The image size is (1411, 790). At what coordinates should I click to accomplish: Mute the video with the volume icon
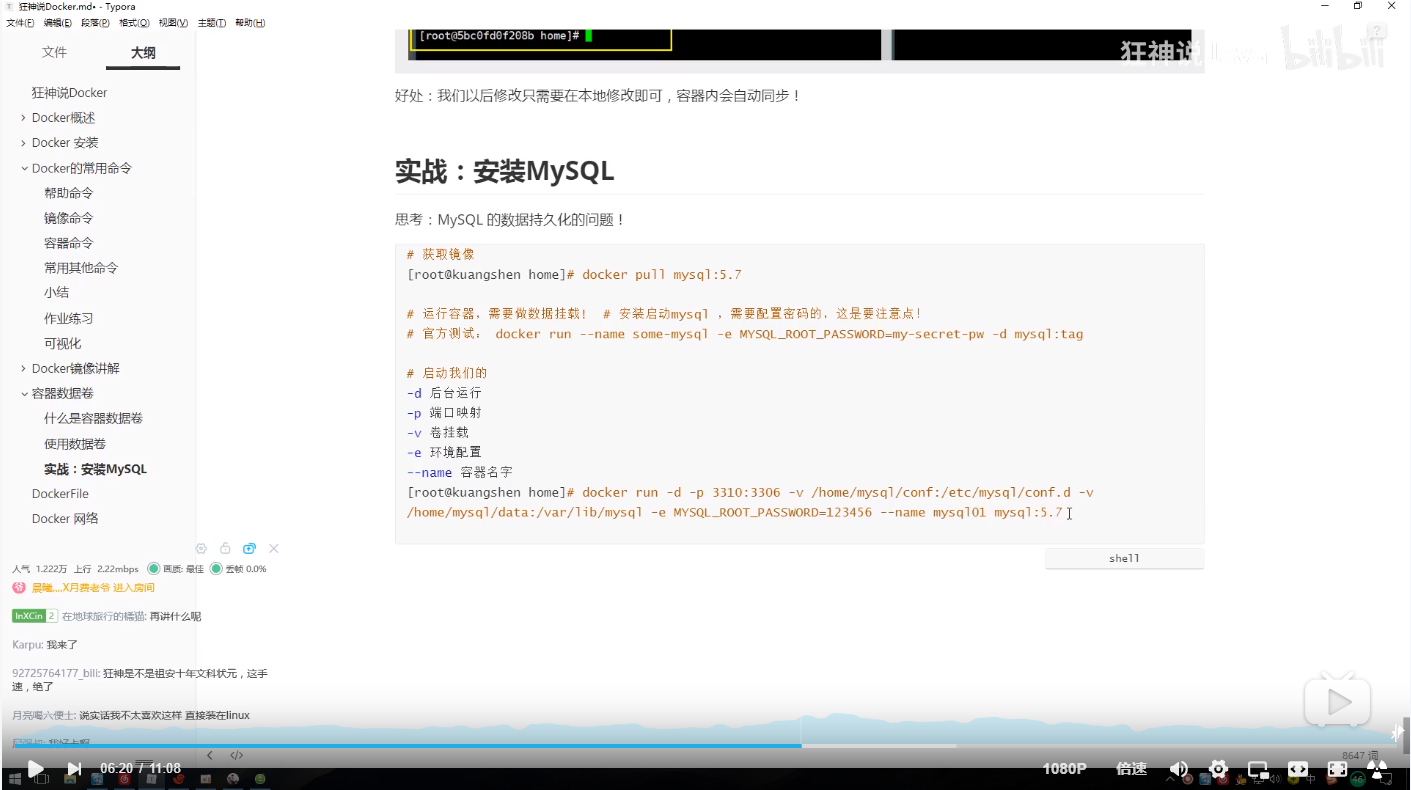click(x=1179, y=769)
